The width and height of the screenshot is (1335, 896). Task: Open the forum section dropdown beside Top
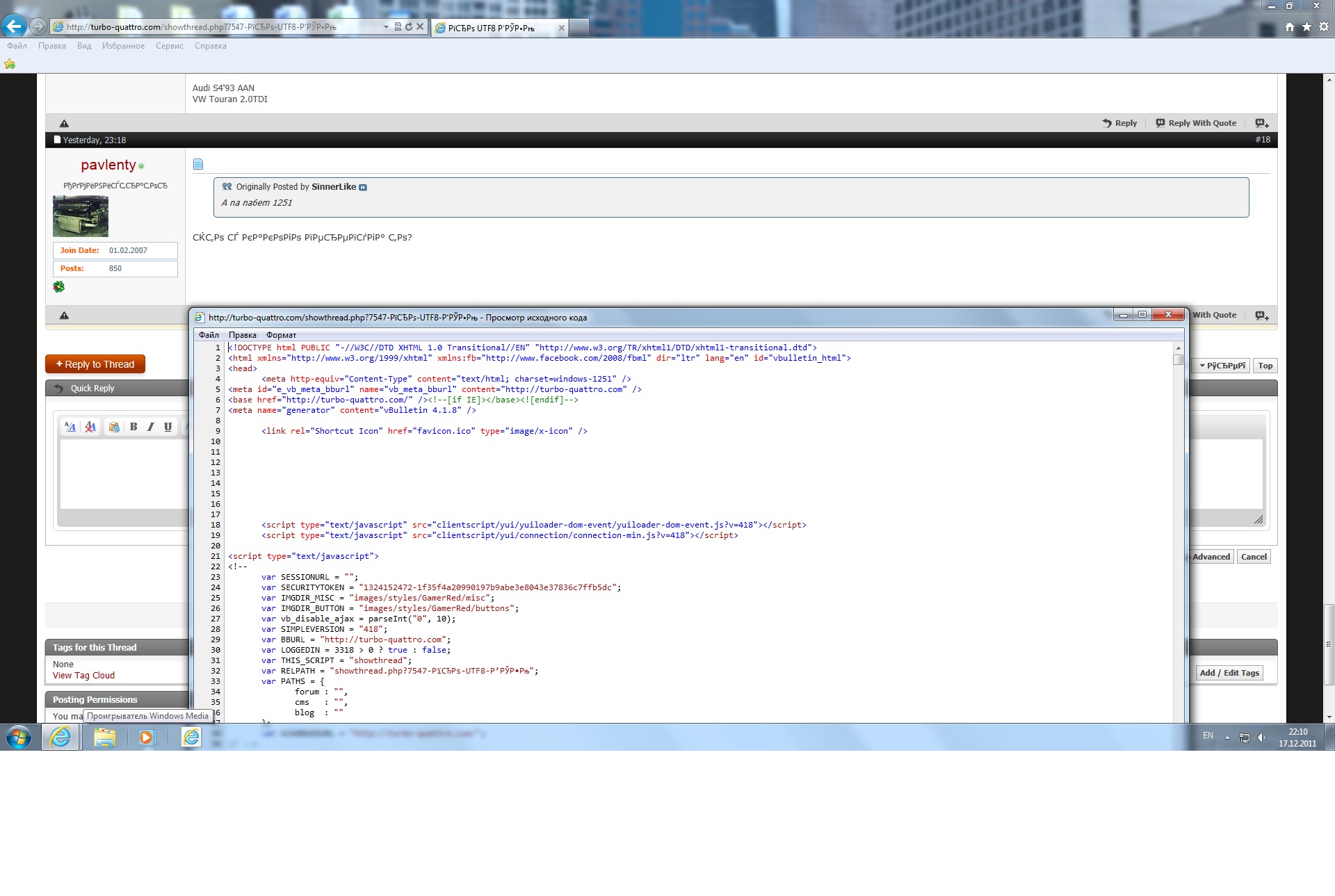click(1222, 366)
